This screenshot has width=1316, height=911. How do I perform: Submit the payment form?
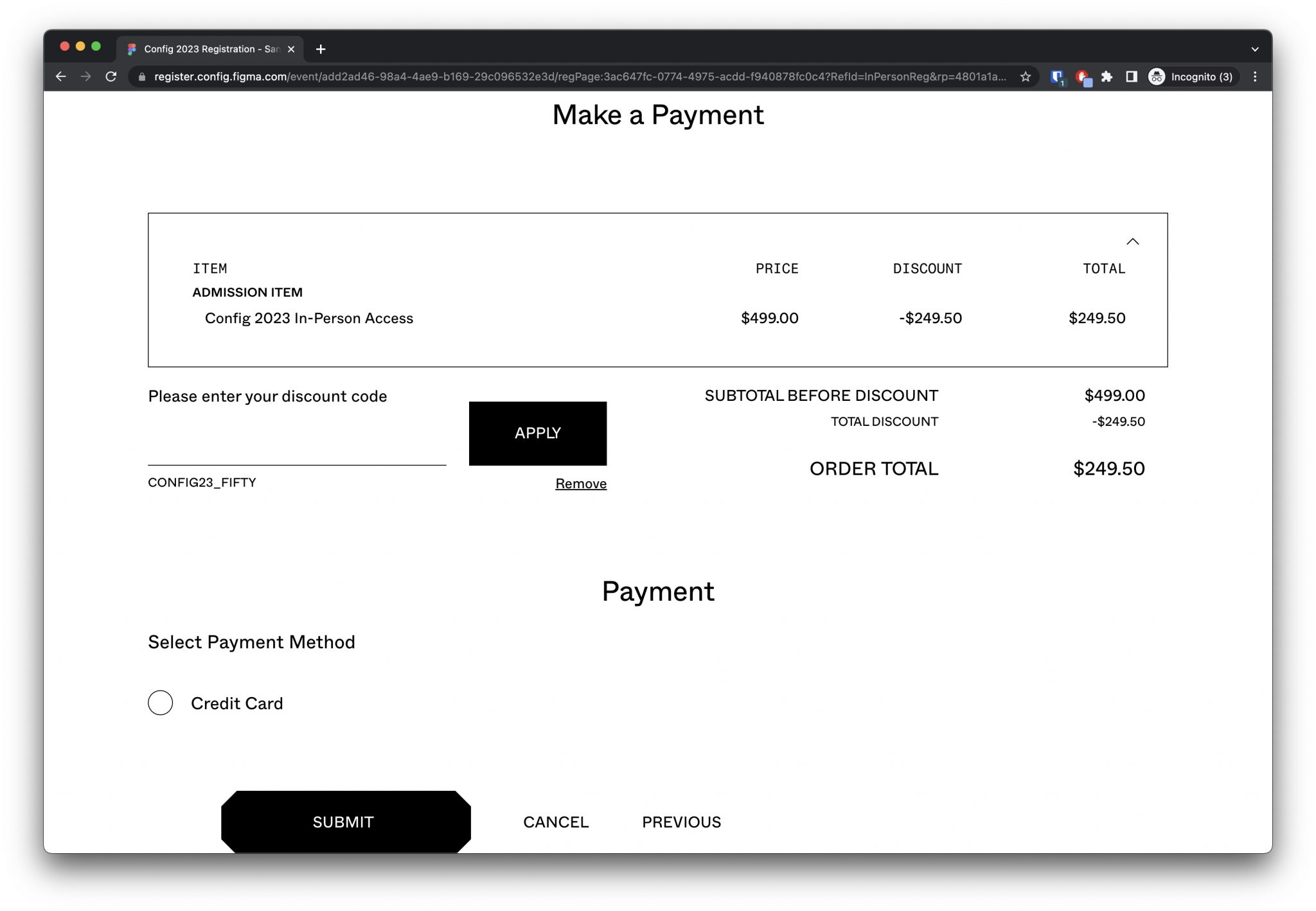click(342, 821)
